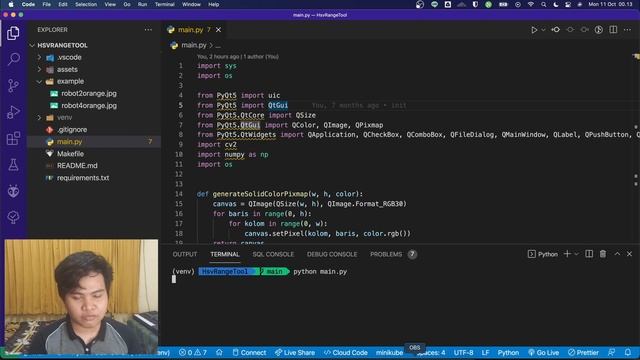Click Go Live in status bar
Viewport: 640px width, 360px height.
pyautogui.click(x=543, y=352)
